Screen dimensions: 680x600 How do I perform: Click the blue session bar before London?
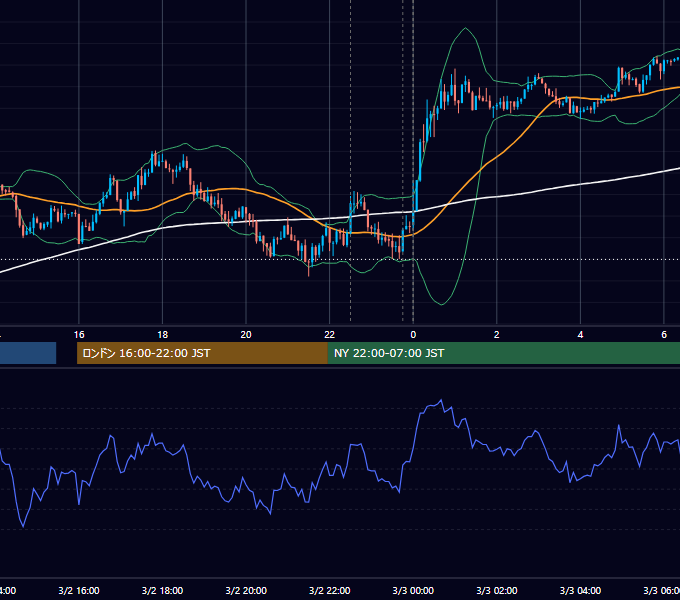pos(28,353)
